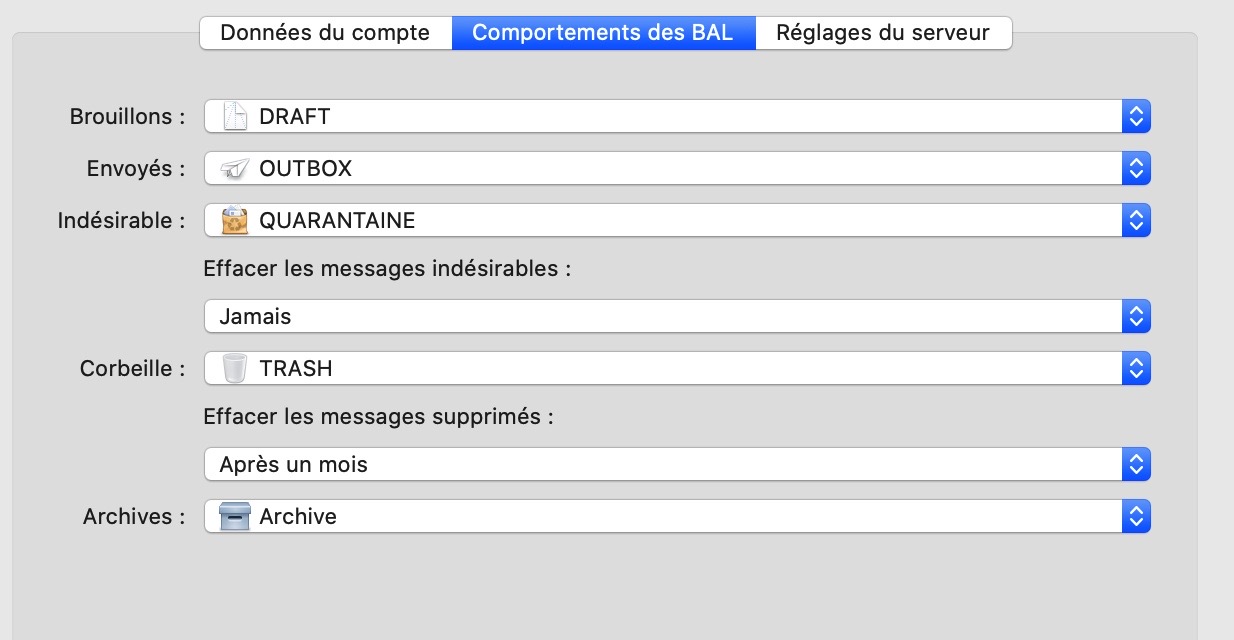Click the blue stepper arrows on the DRAFT field
The height and width of the screenshot is (640, 1234).
click(x=1136, y=116)
